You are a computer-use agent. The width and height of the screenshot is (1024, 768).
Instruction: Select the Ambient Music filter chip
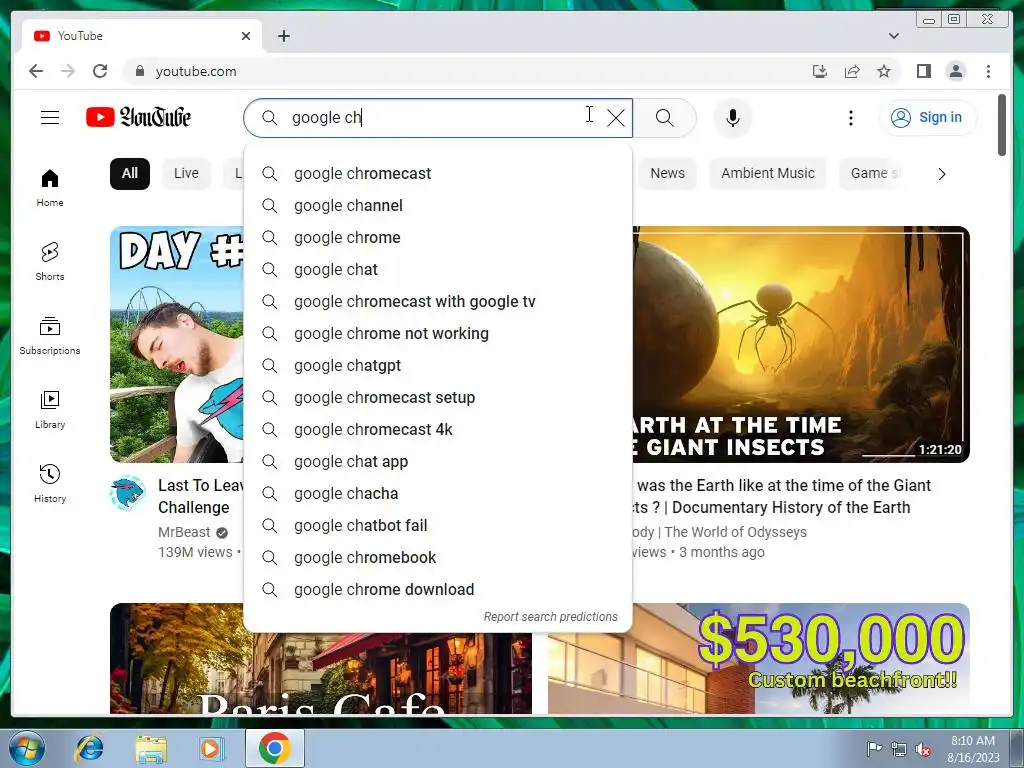pyautogui.click(x=768, y=174)
